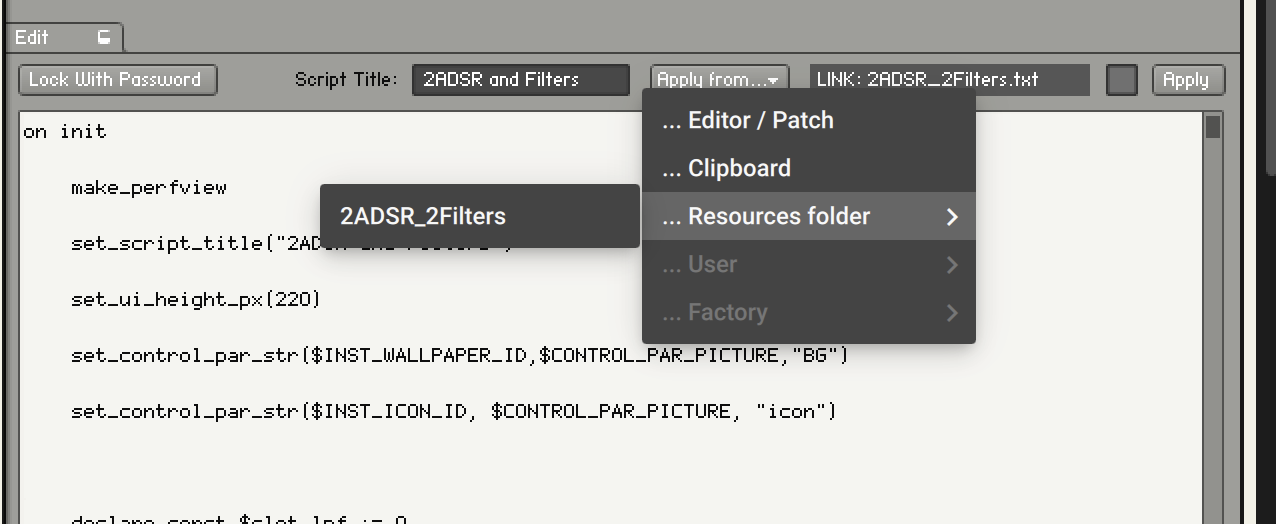
Task: Focus the Script Title input field
Action: pos(521,80)
